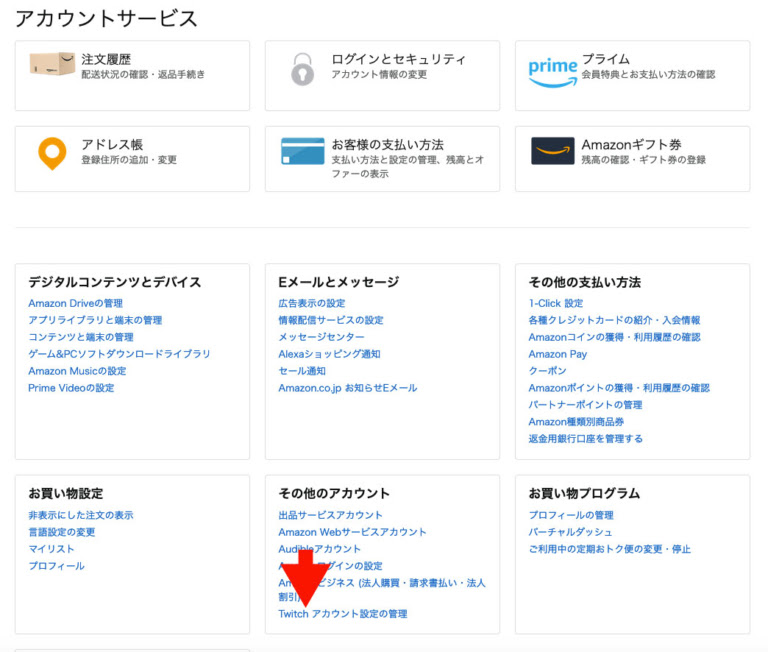
Task: Open Twitch アカウント設定の管理 link
Action: click(x=343, y=614)
